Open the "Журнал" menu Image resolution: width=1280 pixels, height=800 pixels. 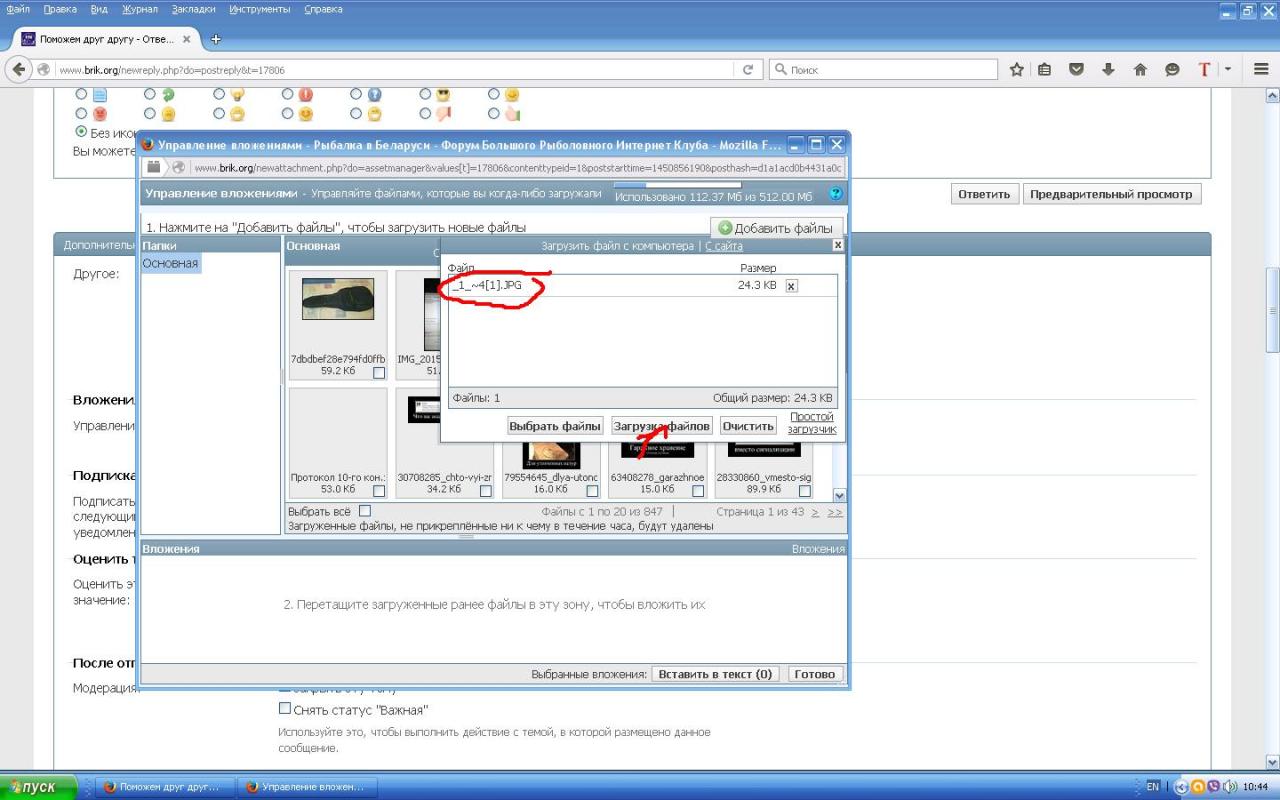tap(139, 9)
